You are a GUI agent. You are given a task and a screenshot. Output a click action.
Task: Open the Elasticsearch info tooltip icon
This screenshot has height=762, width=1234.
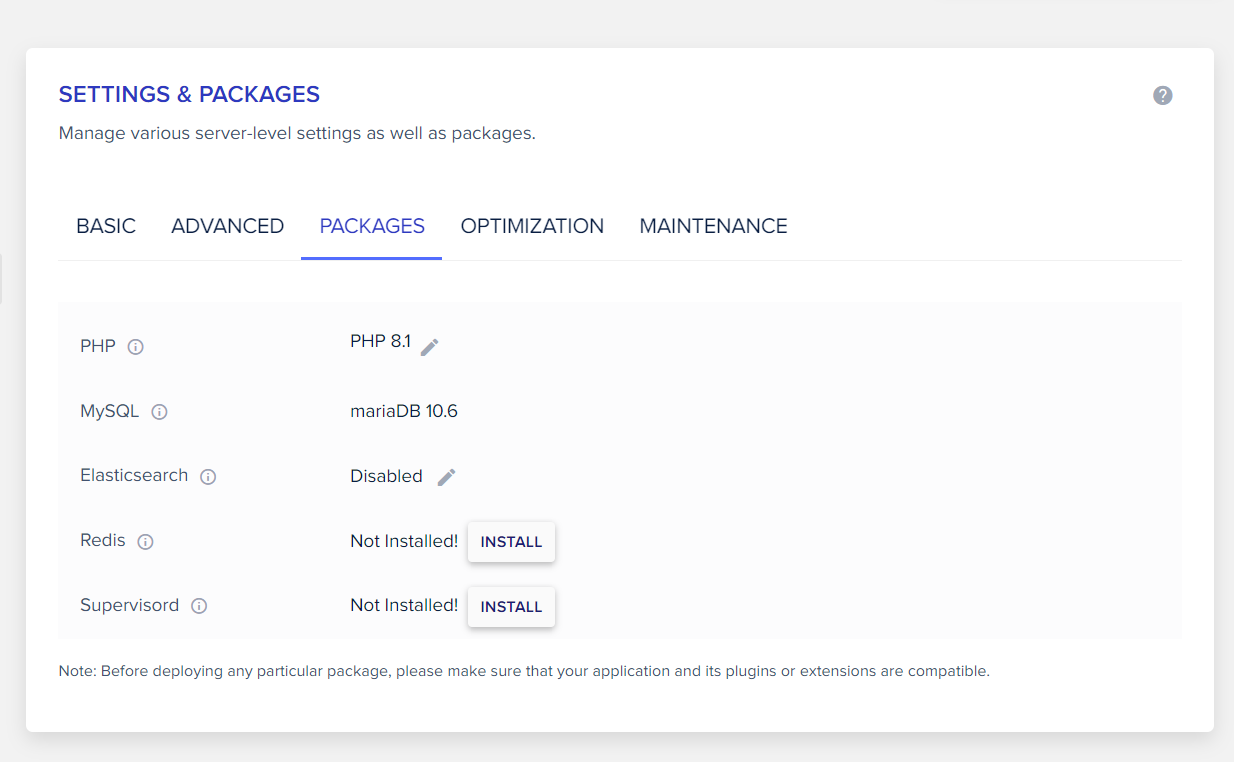208,476
